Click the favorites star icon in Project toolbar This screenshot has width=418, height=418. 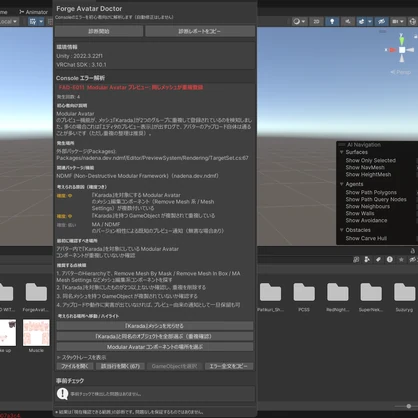click(x=401, y=259)
